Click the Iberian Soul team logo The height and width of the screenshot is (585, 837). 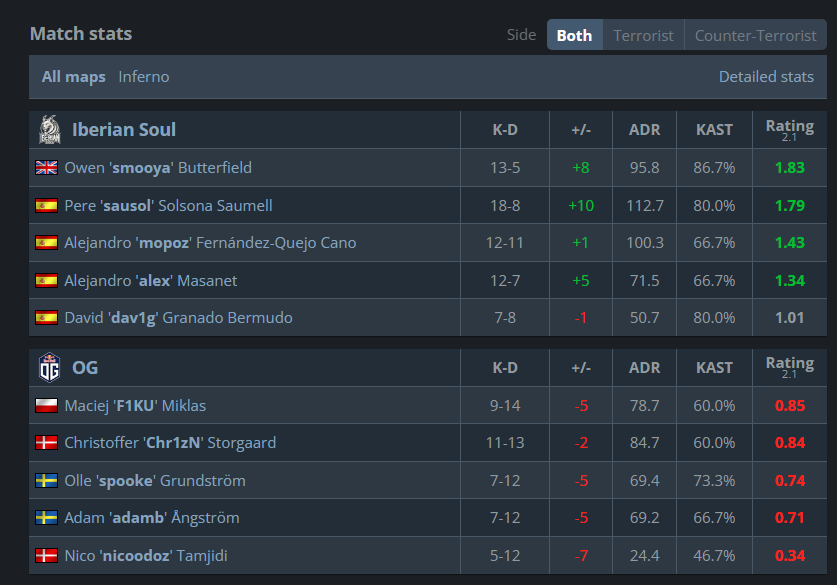pos(50,130)
